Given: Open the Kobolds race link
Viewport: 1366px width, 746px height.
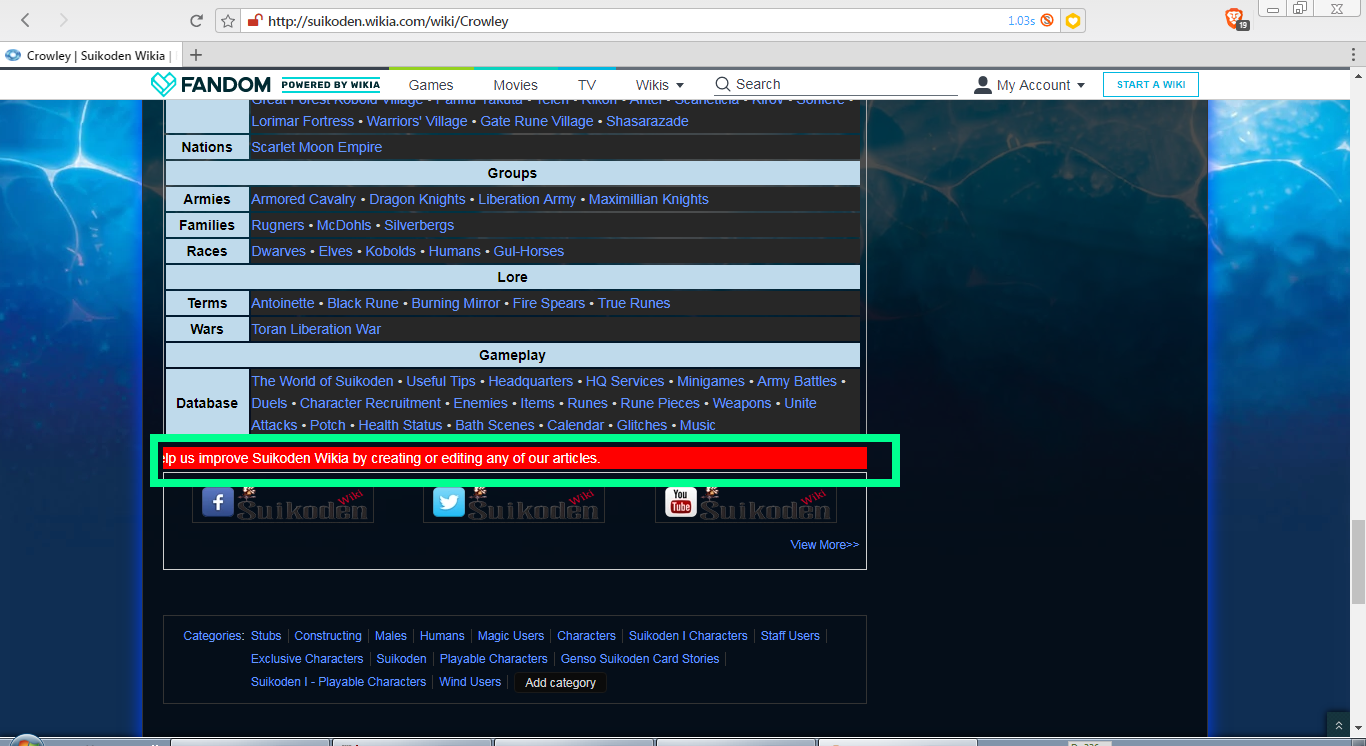Looking at the screenshot, I should click(x=391, y=251).
